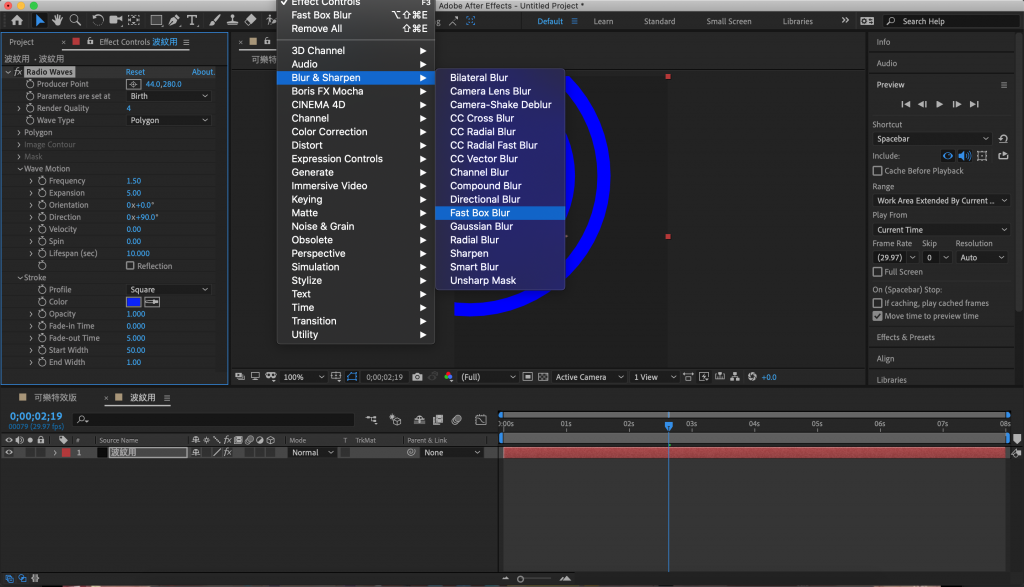
Task: Open Parameters are set at dropdown
Action: [168, 96]
